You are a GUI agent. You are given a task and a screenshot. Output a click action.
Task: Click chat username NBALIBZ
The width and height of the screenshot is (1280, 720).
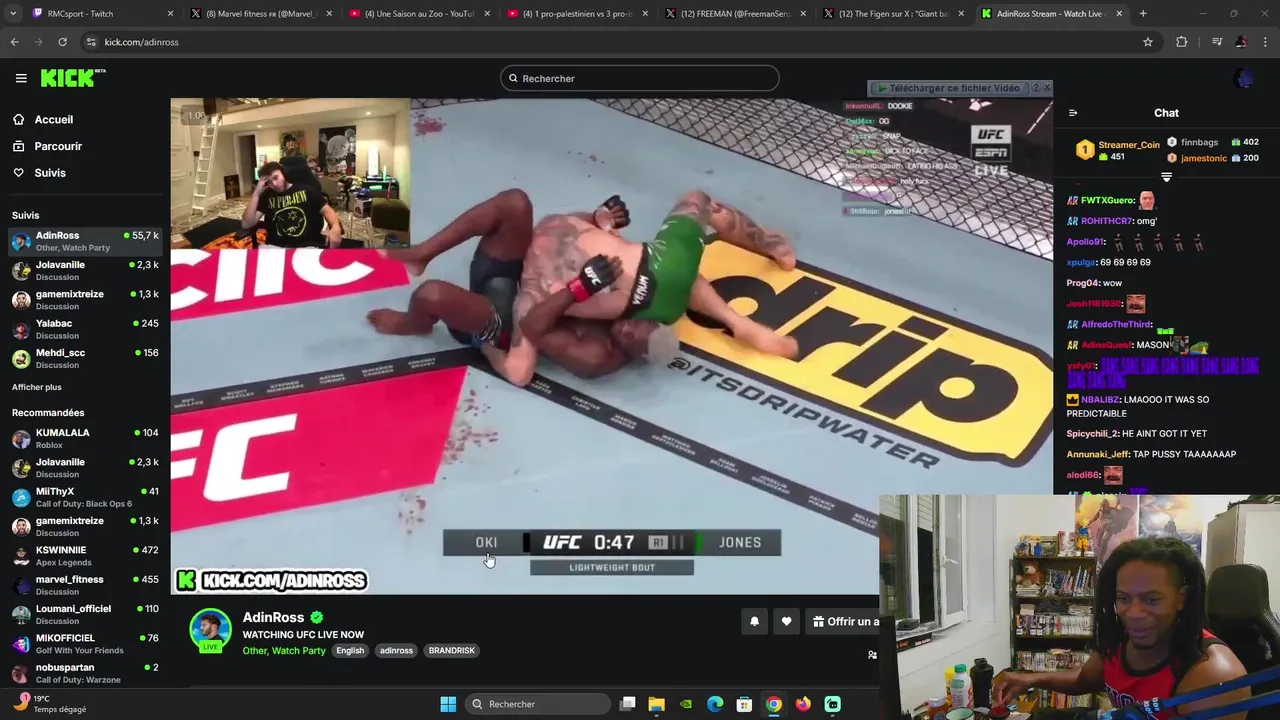(1100, 400)
